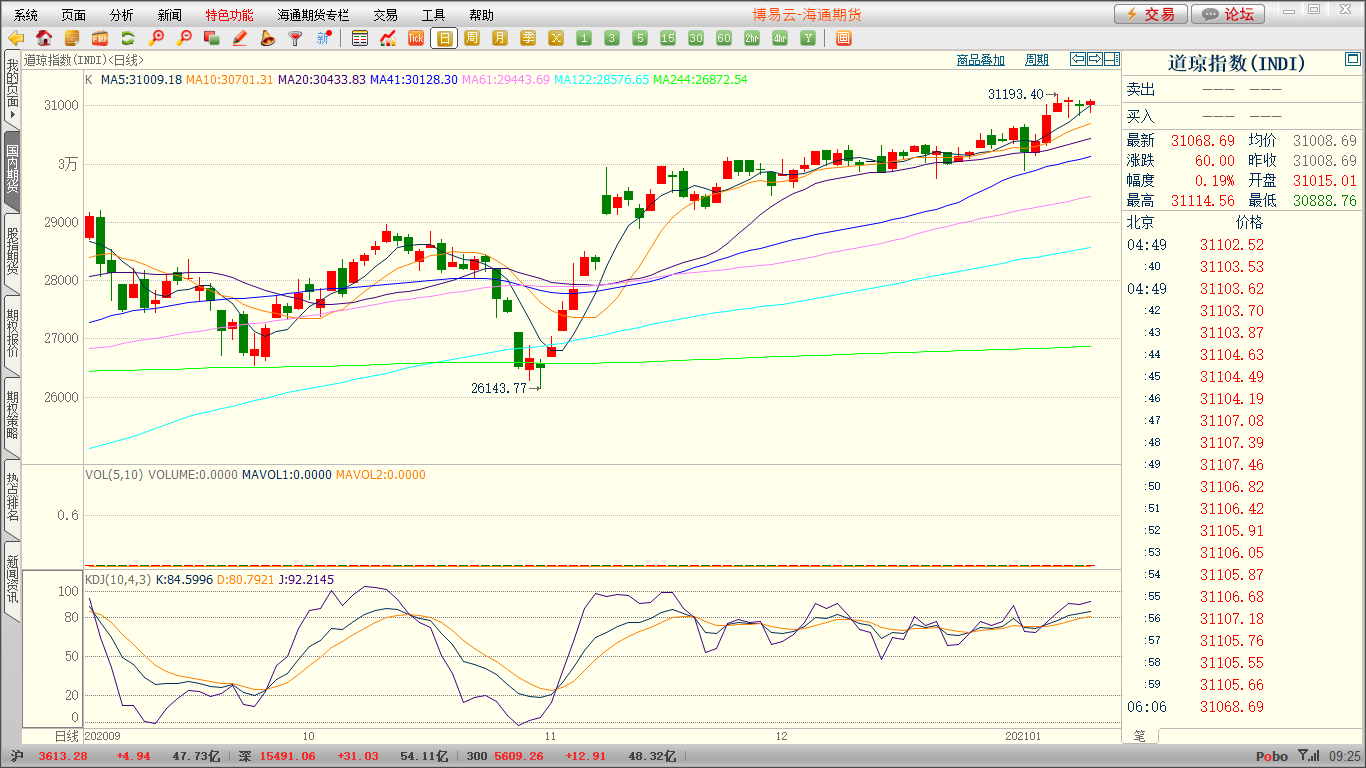Open the F10 information icon

100,38
